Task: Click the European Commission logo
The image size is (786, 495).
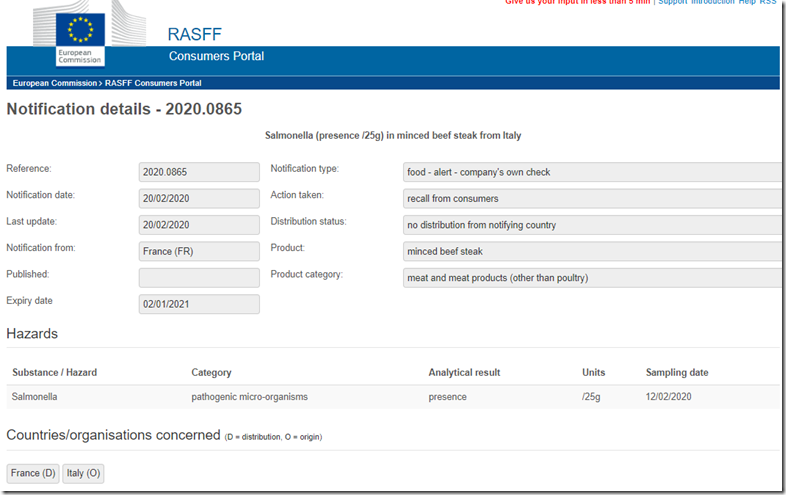Action: tap(79, 37)
